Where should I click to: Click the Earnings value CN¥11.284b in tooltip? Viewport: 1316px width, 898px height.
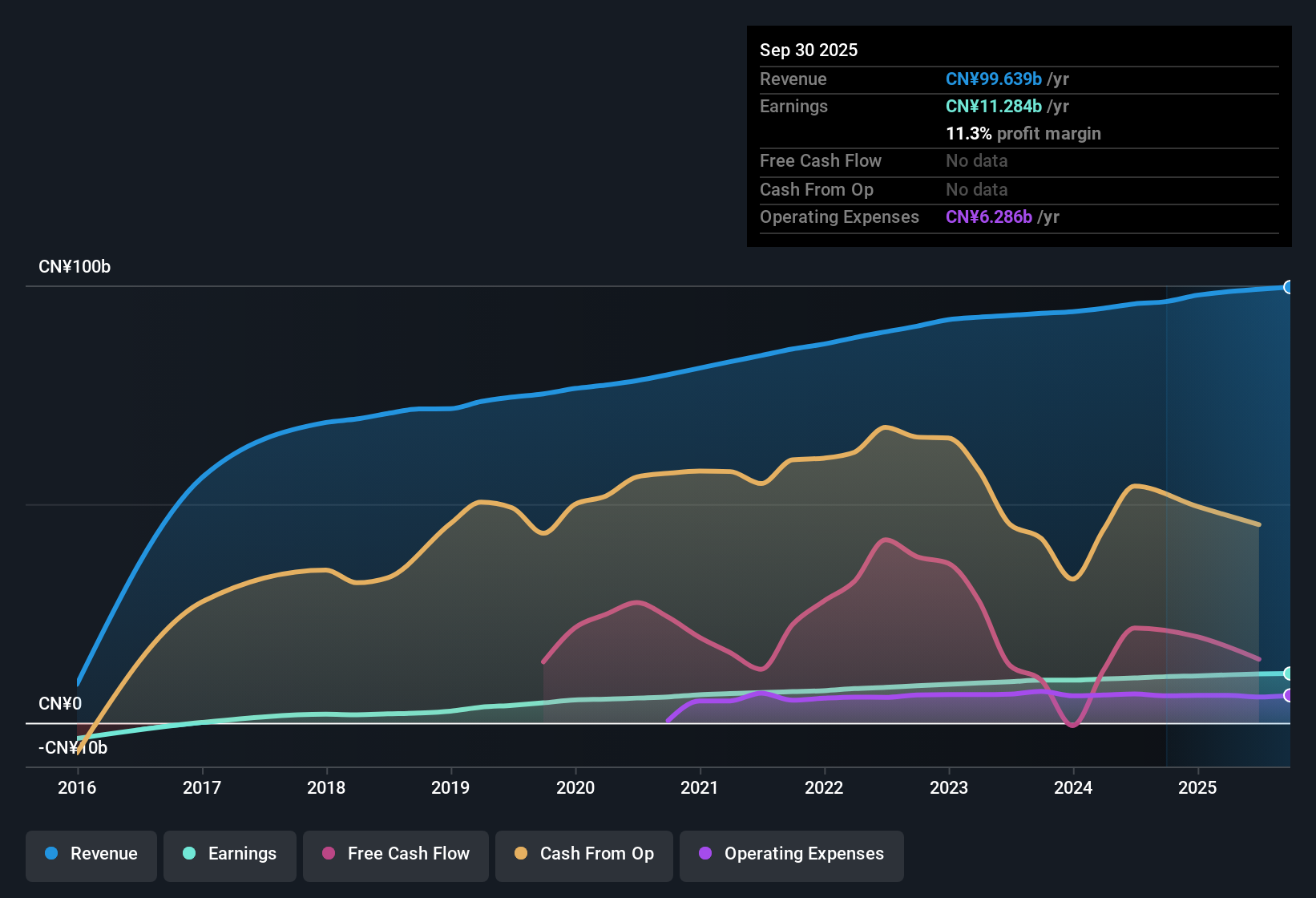(994, 106)
